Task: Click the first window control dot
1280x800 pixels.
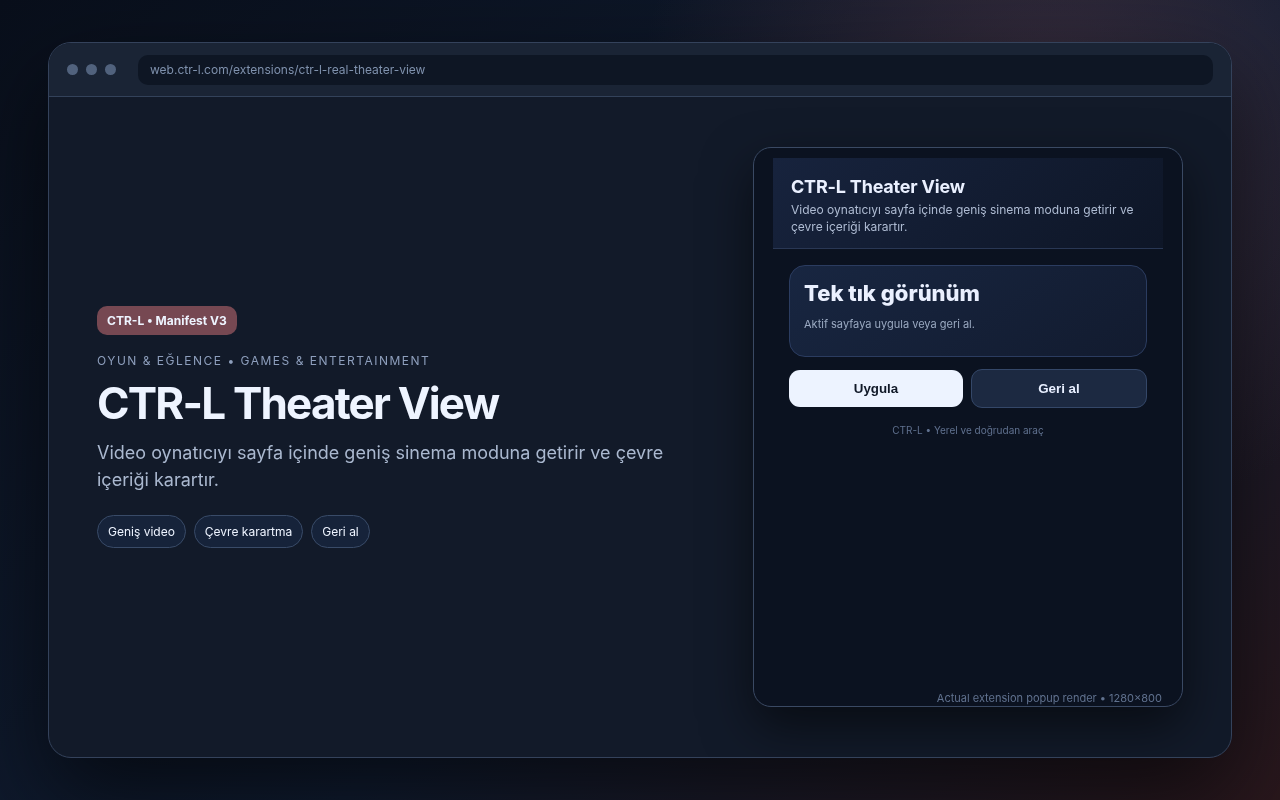Action: [72, 70]
